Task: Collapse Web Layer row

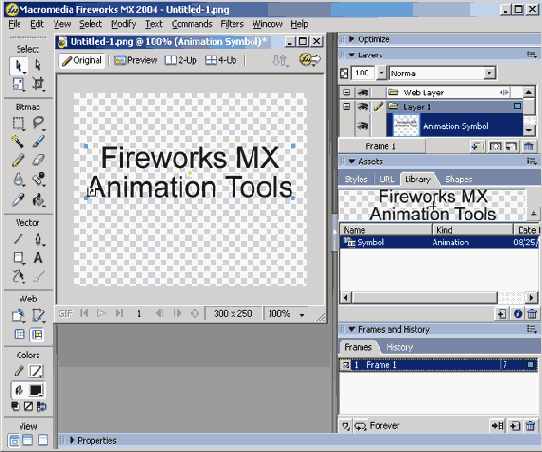Action: pyautogui.click(x=346, y=93)
